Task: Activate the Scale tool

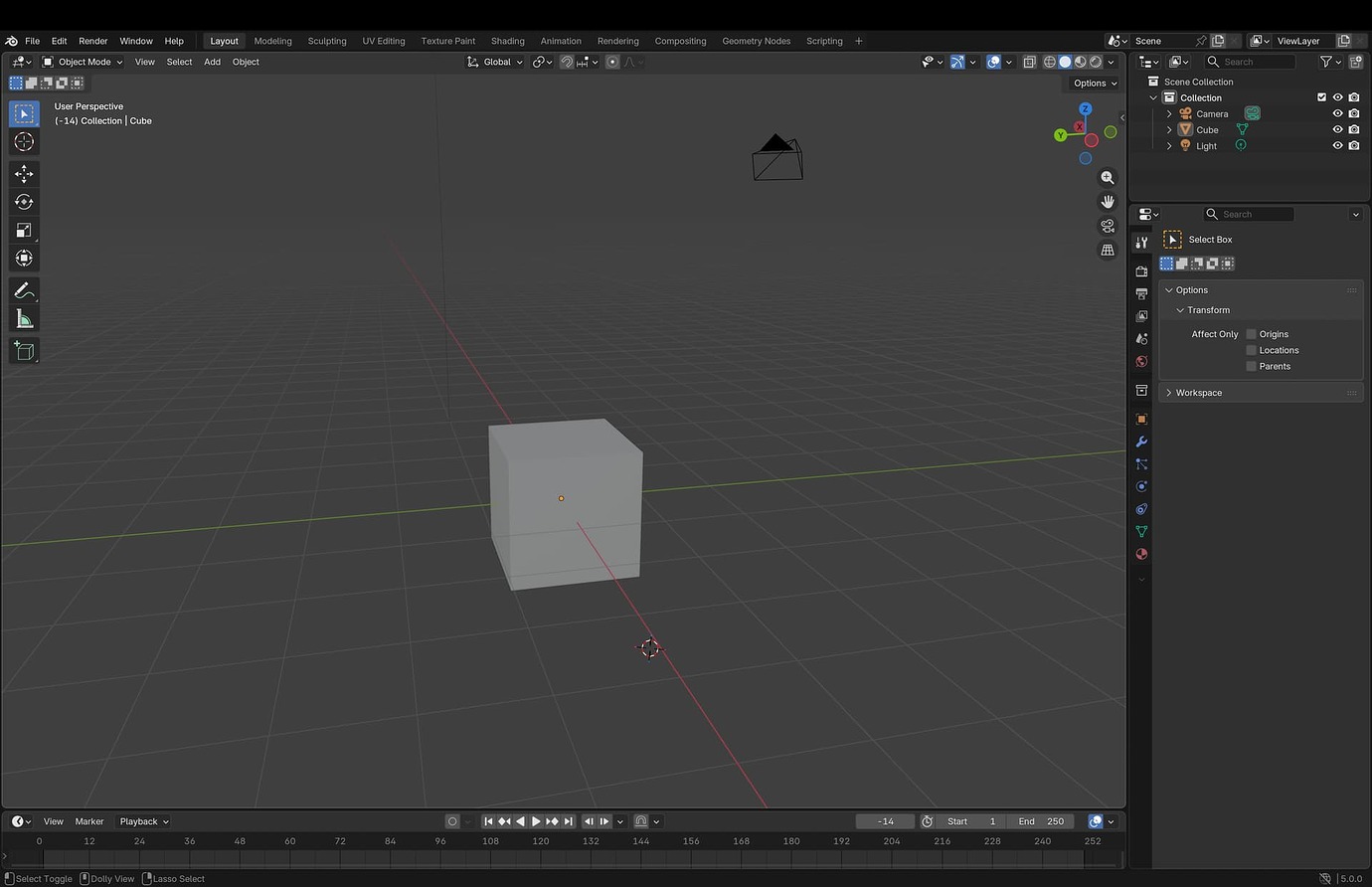Action: click(x=24, y=230)
